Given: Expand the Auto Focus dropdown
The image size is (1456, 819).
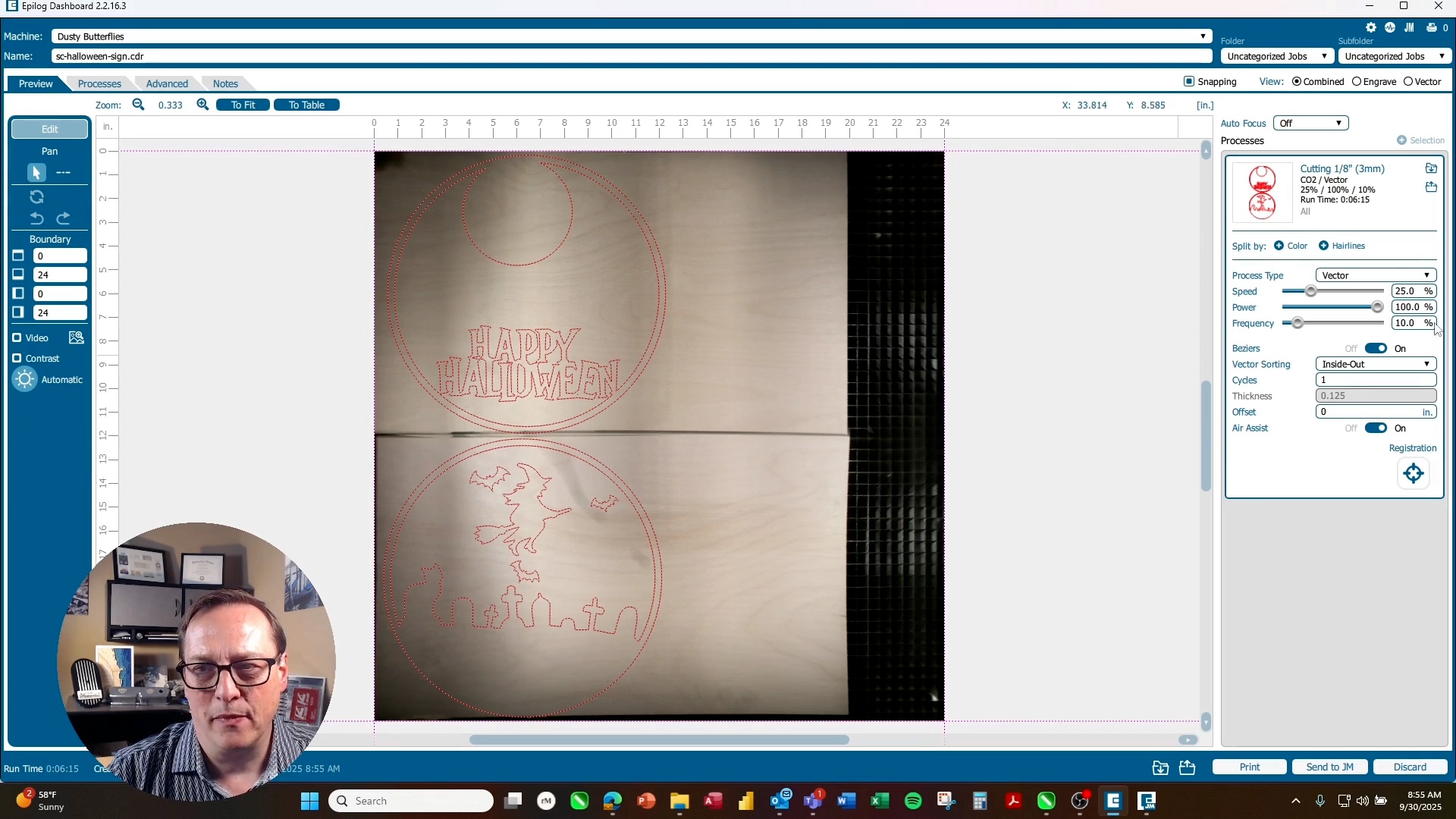Looking at the screenshot, I should (x=1310, y=123).
